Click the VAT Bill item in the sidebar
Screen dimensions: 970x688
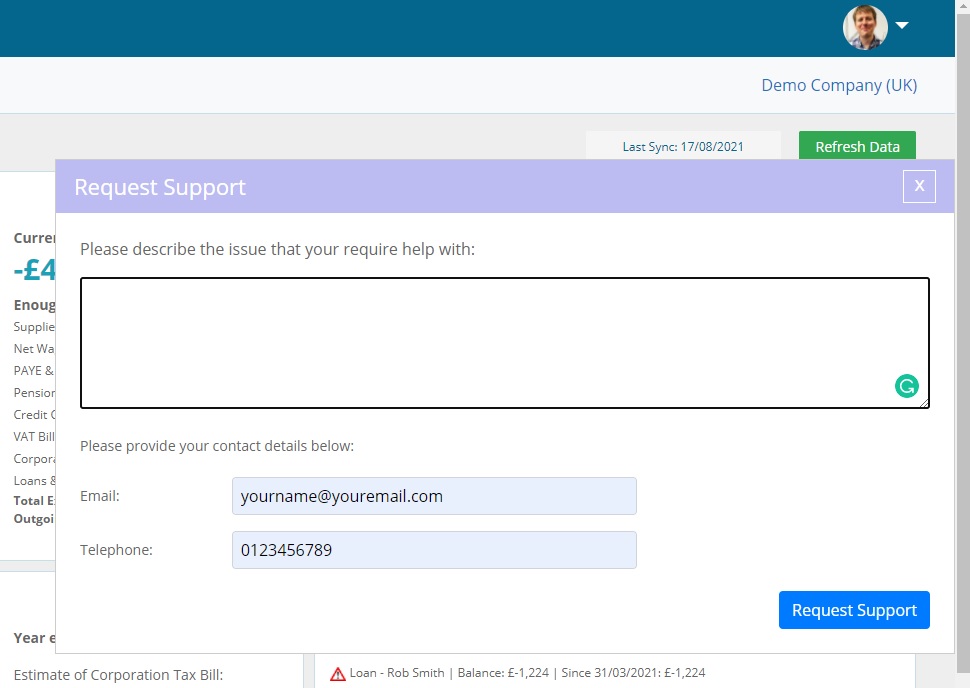tap(30, 436)
